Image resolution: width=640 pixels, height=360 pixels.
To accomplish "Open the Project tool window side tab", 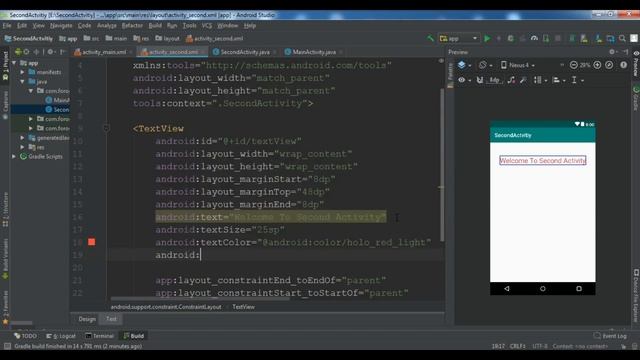I will [5, 64].
